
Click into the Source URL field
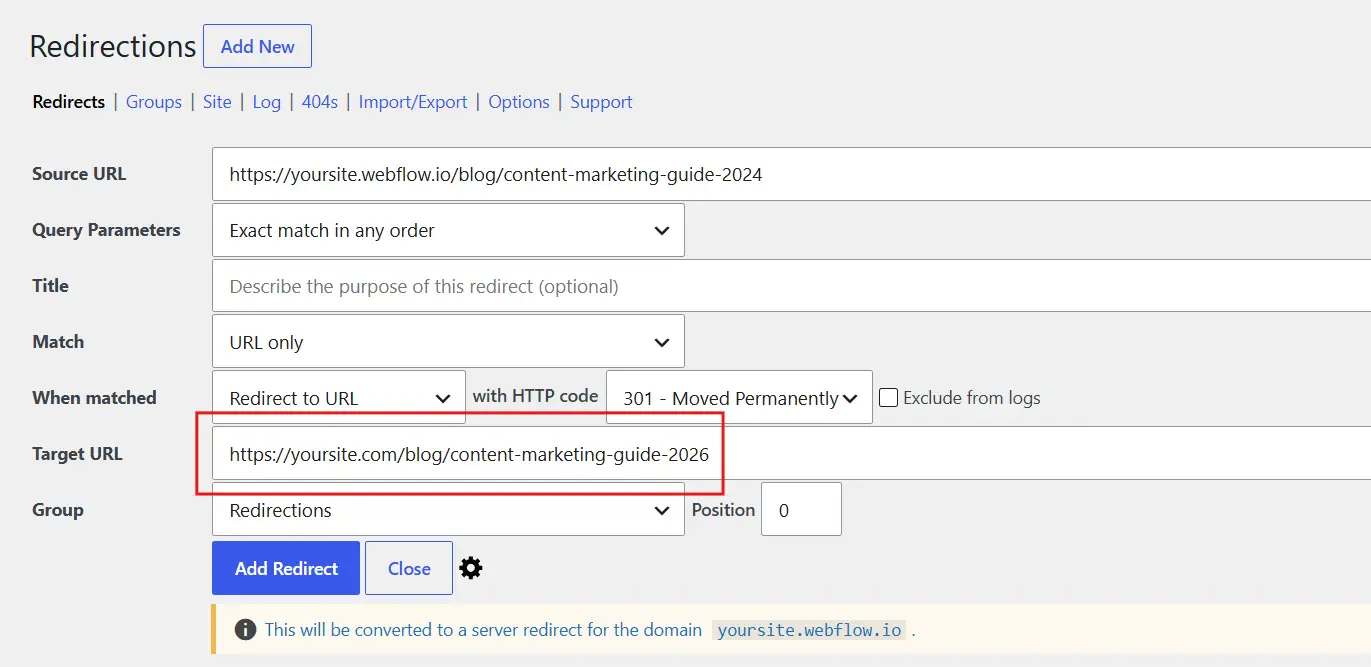pos(791,174)
